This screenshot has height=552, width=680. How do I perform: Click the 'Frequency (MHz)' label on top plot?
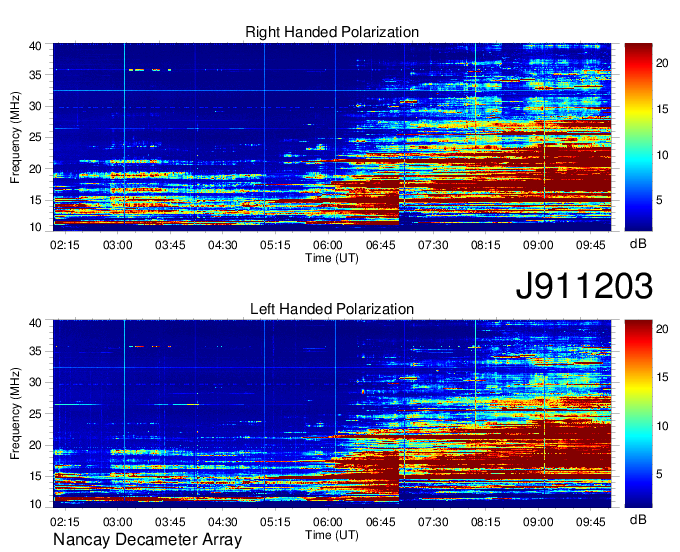15,137
